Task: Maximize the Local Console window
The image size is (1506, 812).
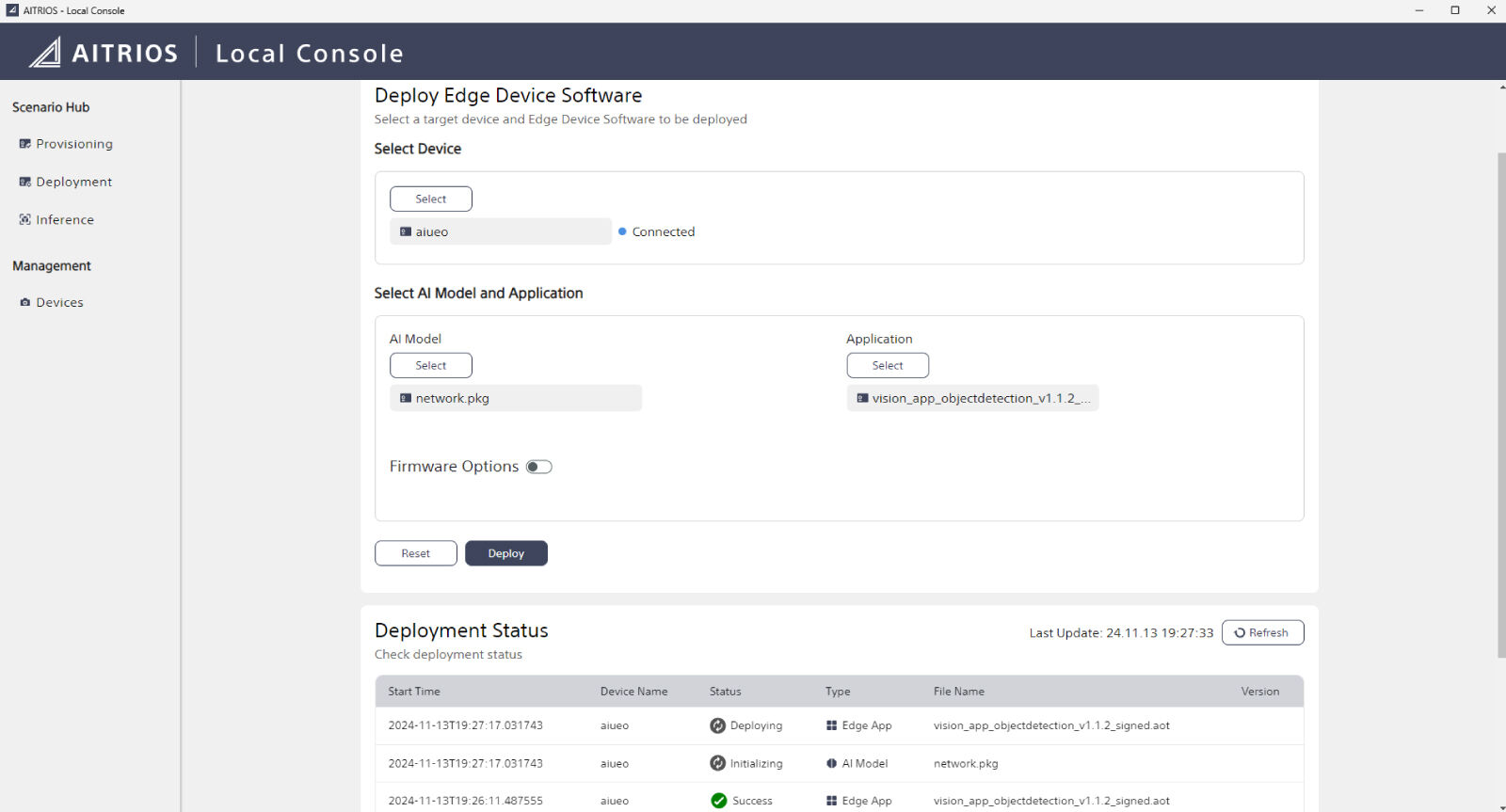Action: pyautogui.click(x=1455, y=10)
